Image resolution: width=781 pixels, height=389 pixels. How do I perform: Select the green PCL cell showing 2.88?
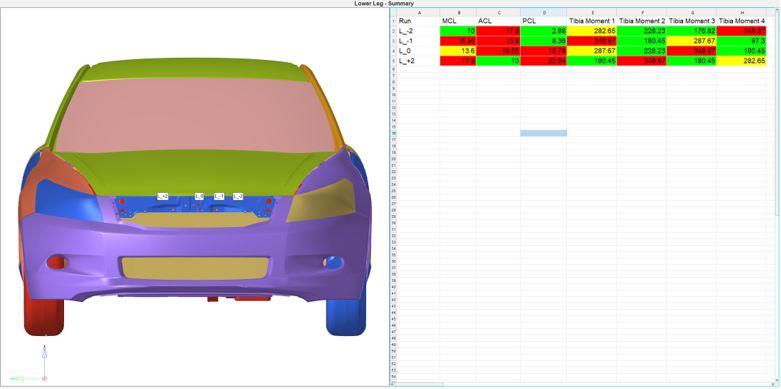click(x=543, y=31)
